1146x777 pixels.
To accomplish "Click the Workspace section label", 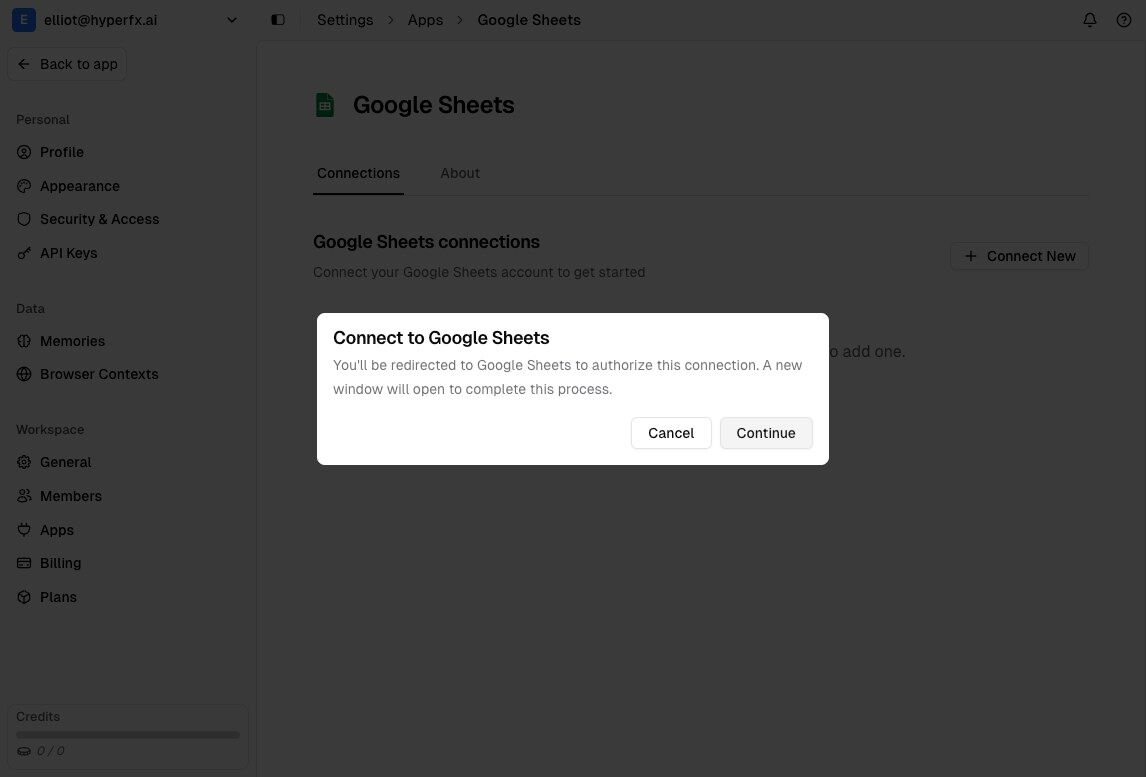I will (x=50, y=430).
